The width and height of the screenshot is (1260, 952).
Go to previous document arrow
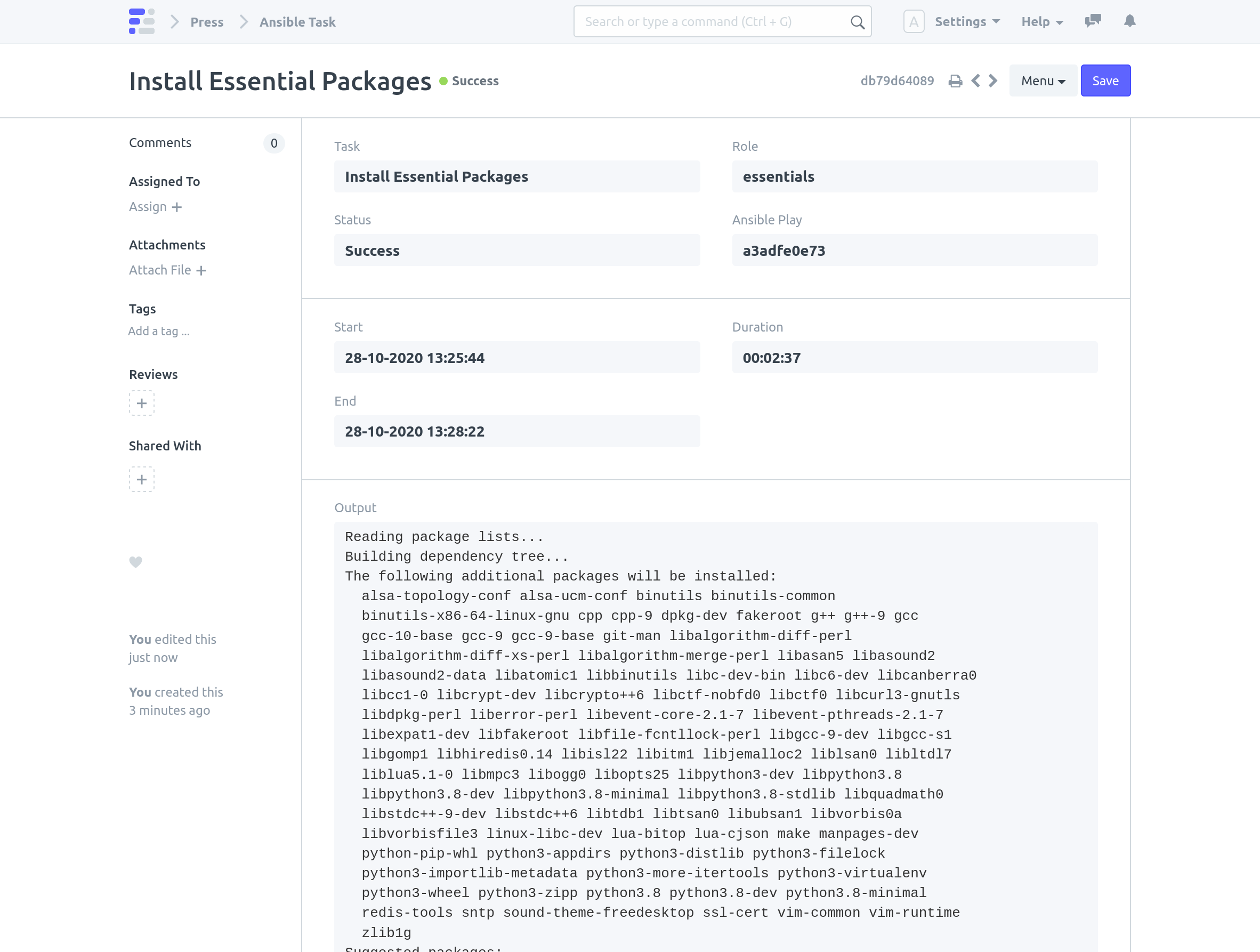point(976,81)
